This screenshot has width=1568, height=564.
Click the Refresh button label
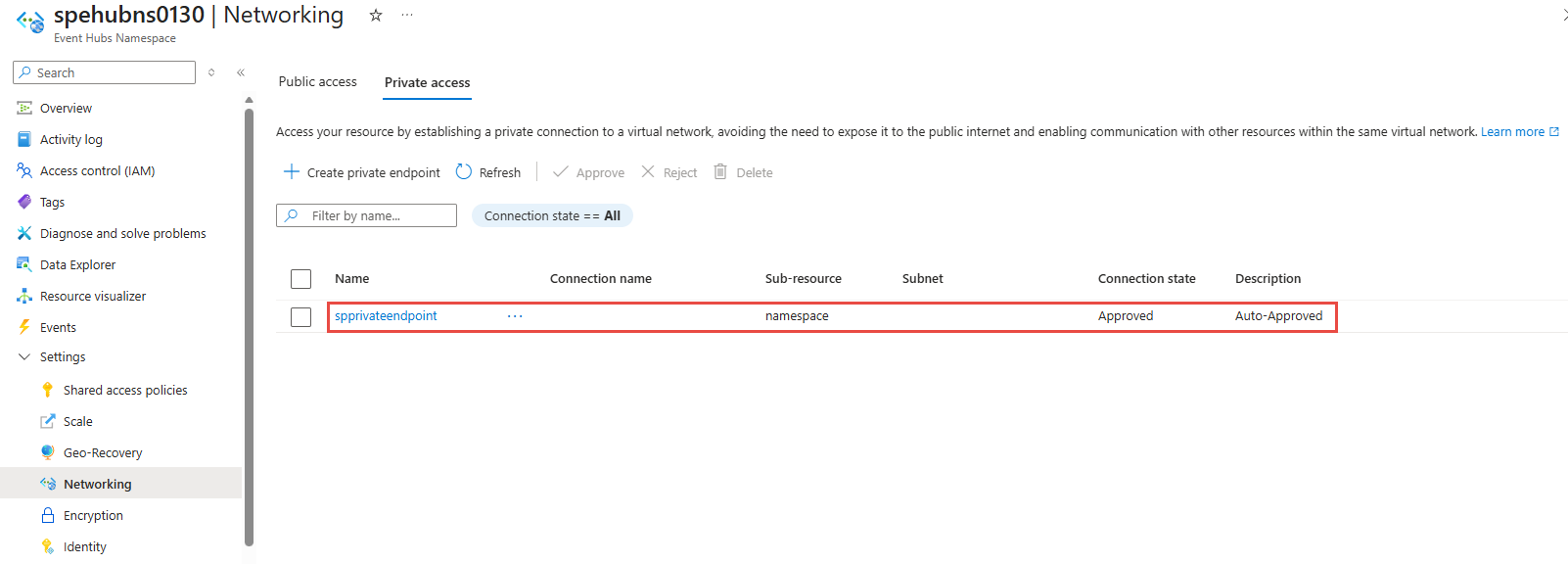point(500,172)
